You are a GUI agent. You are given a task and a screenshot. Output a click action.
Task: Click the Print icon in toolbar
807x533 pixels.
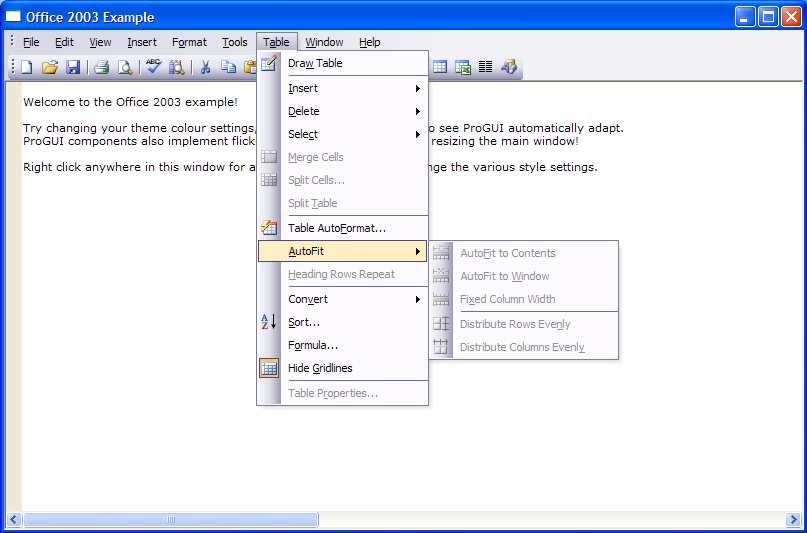coord(101,67)
